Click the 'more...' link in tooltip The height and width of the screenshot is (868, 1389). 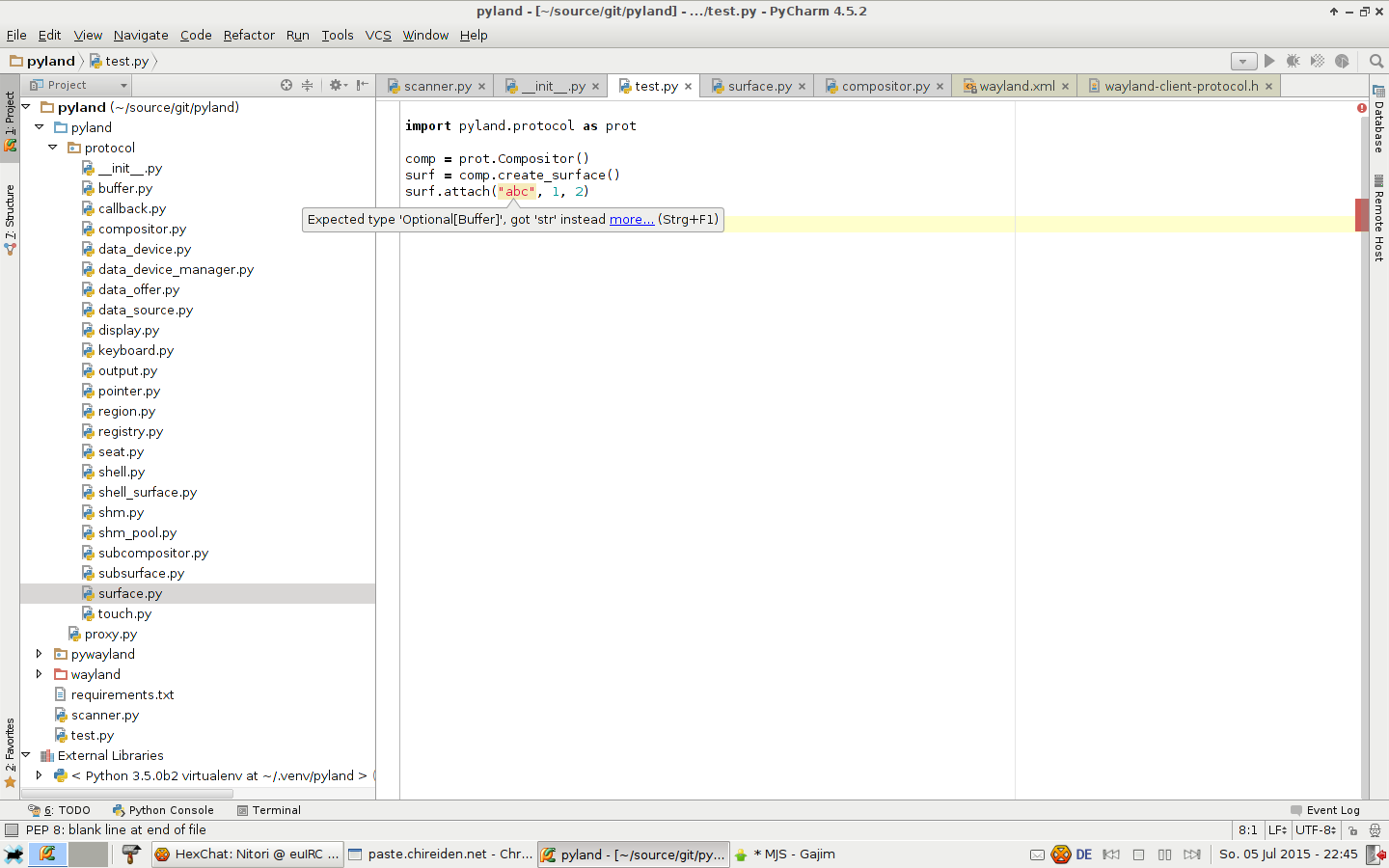[631, 220]
